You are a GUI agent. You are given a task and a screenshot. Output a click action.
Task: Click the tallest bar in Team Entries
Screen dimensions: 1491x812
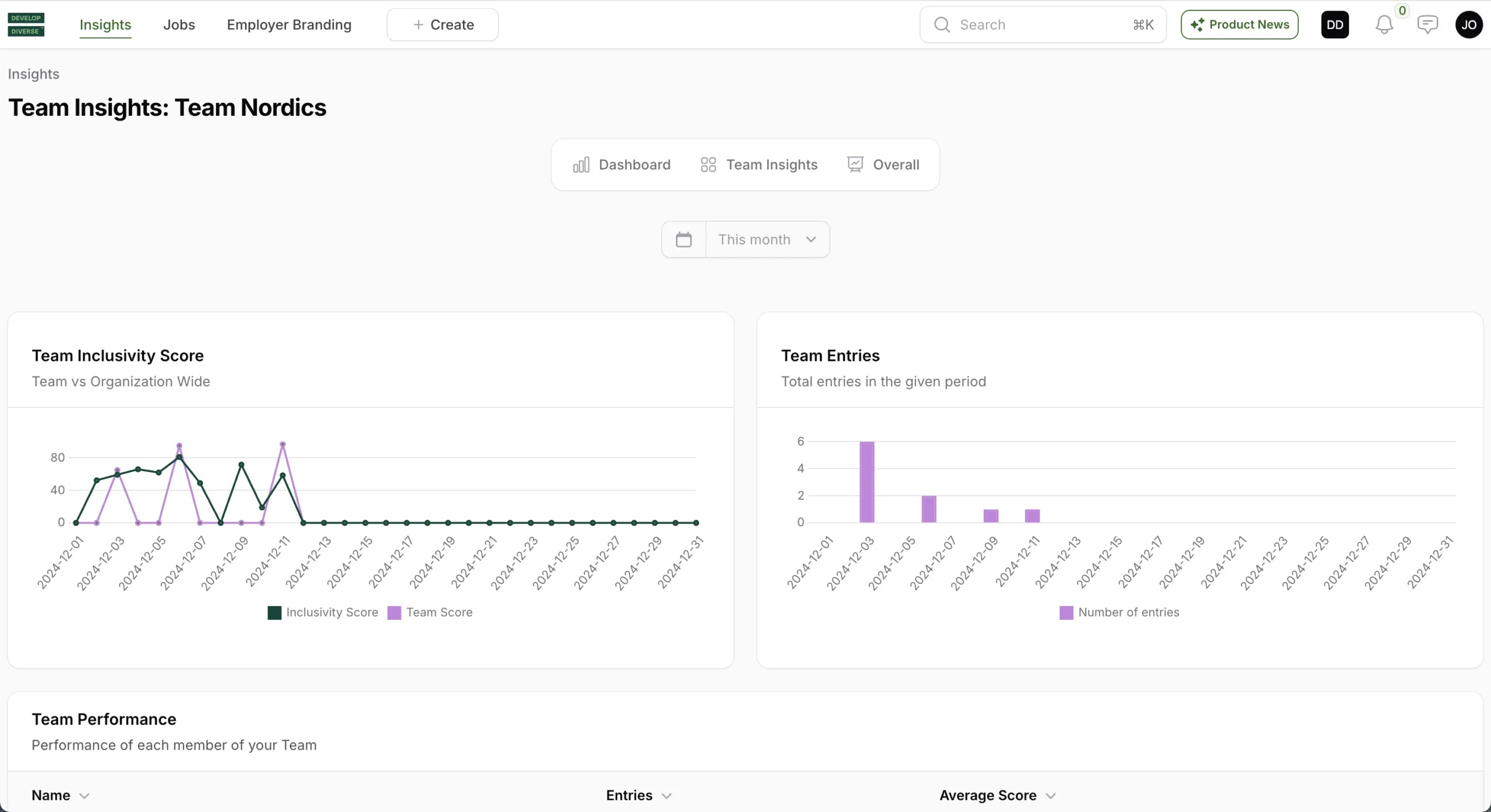[x=867, y=482]
